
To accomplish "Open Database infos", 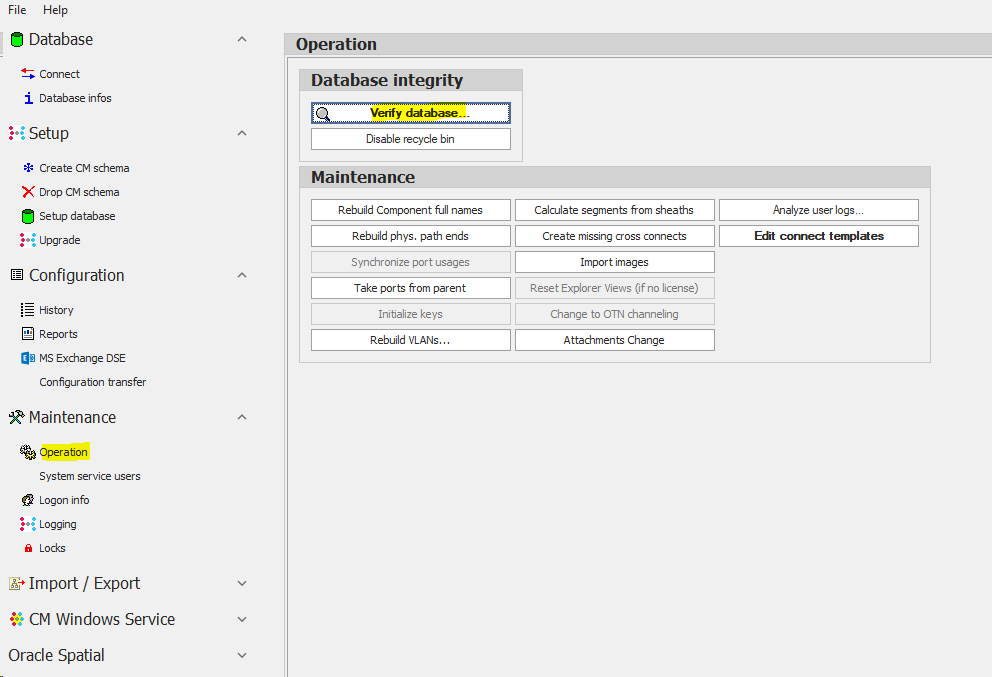I will point(75,98).
